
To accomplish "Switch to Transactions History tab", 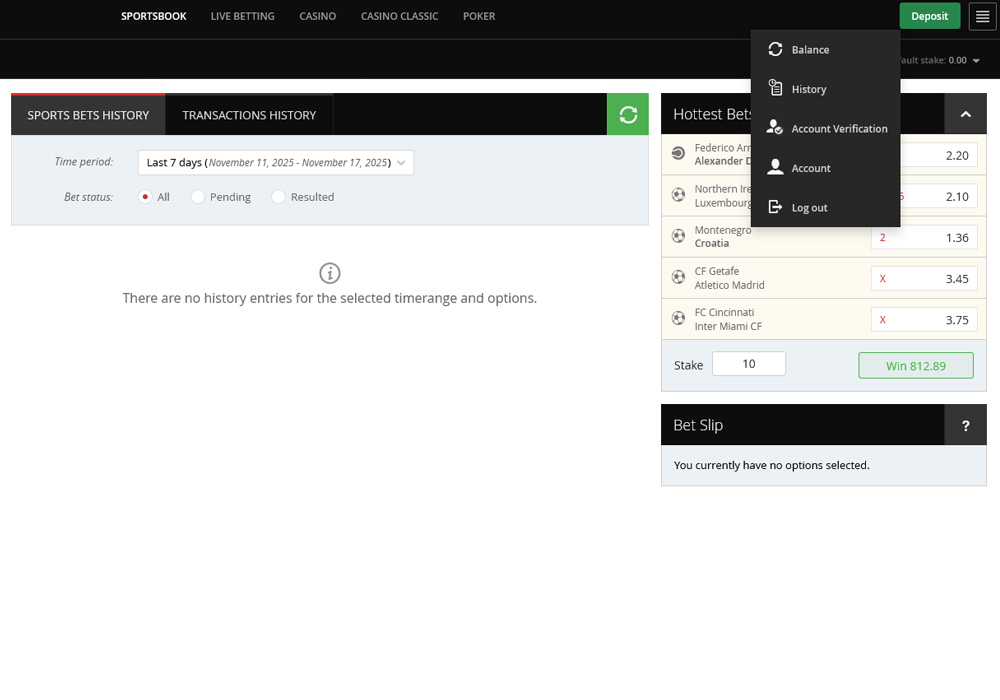I will tap(249, 115).
